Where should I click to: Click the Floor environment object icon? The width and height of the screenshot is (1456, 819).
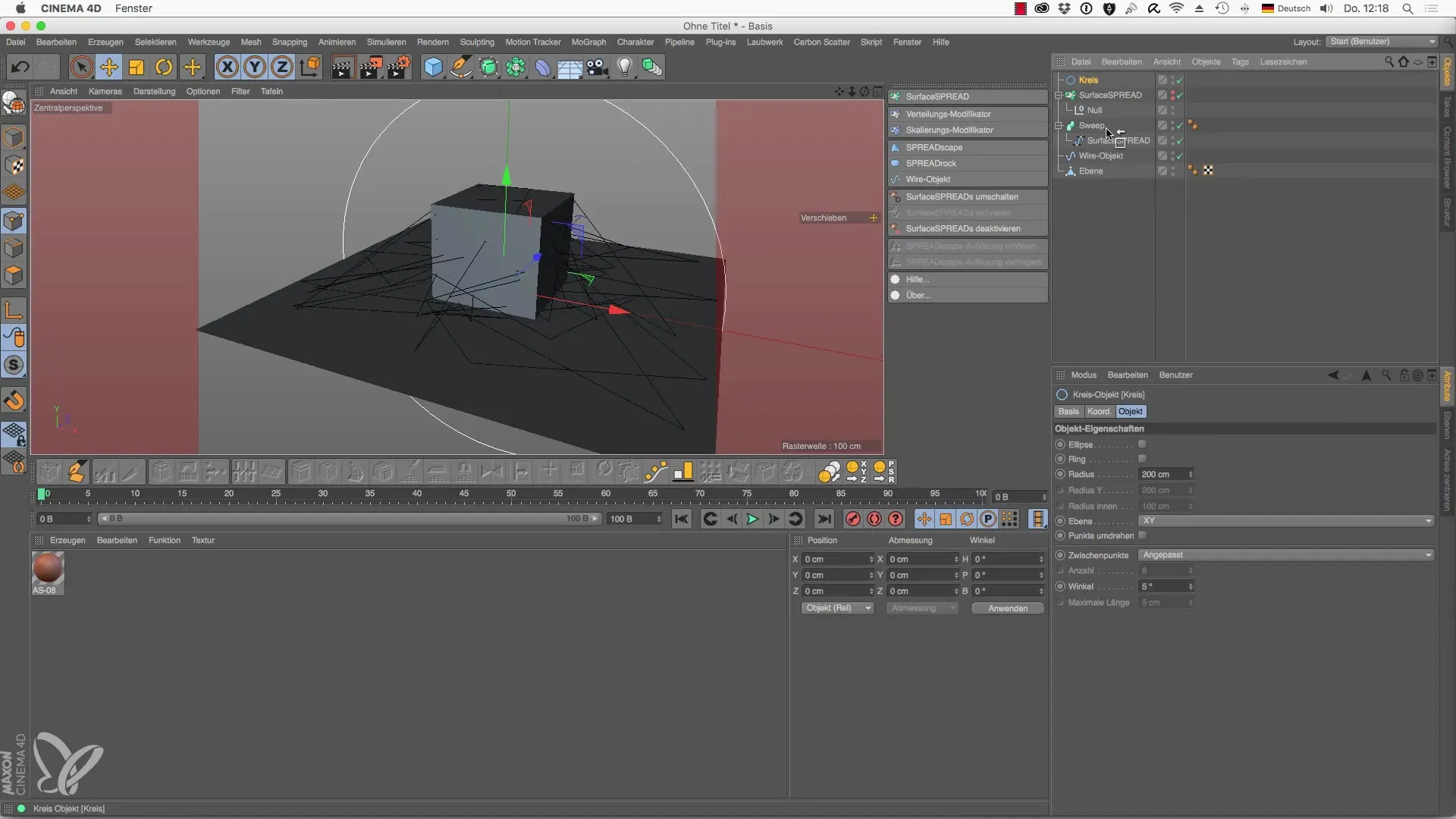[570, 67]
